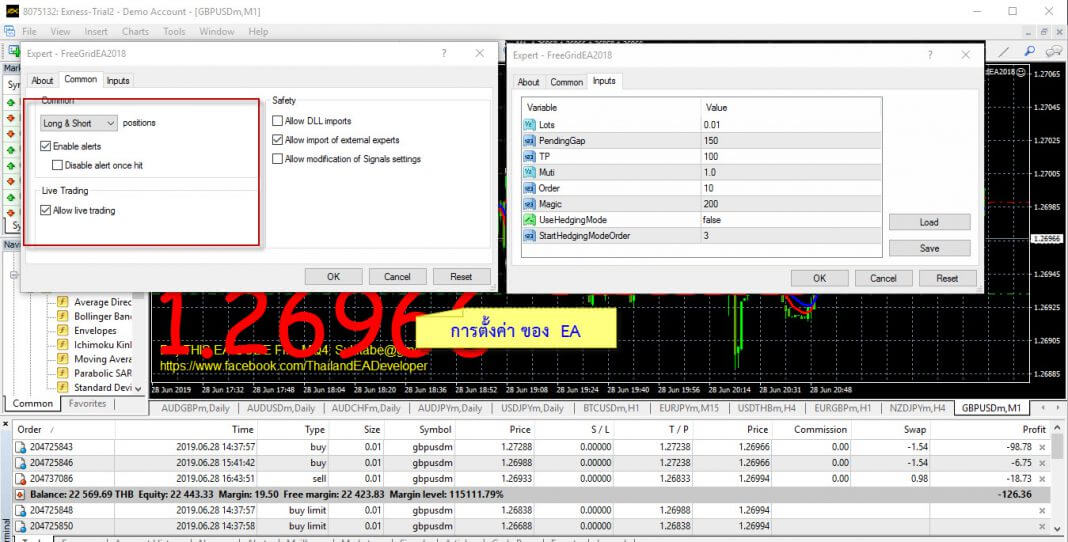Click the Save button for inputs
The height and width of the screenshot is (542, 1068).
(x=929, y=248)
